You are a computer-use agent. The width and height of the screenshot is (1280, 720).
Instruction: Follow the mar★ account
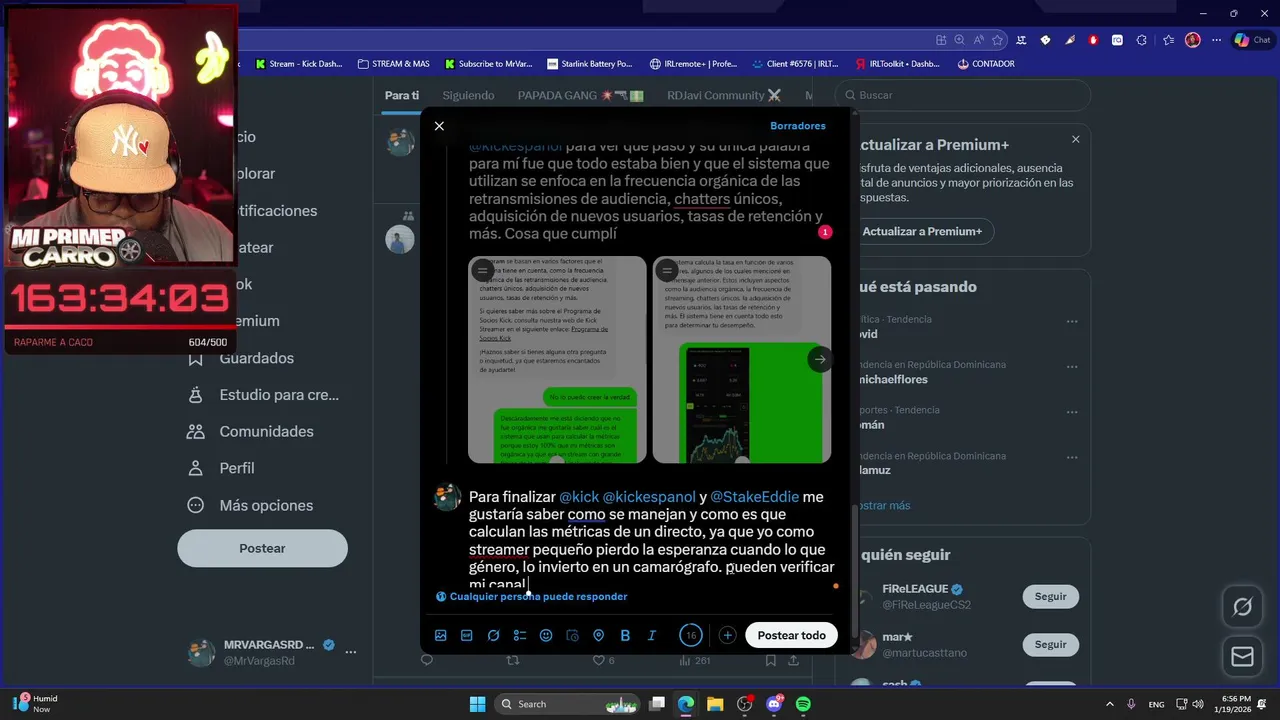[x=1050, y=645]
